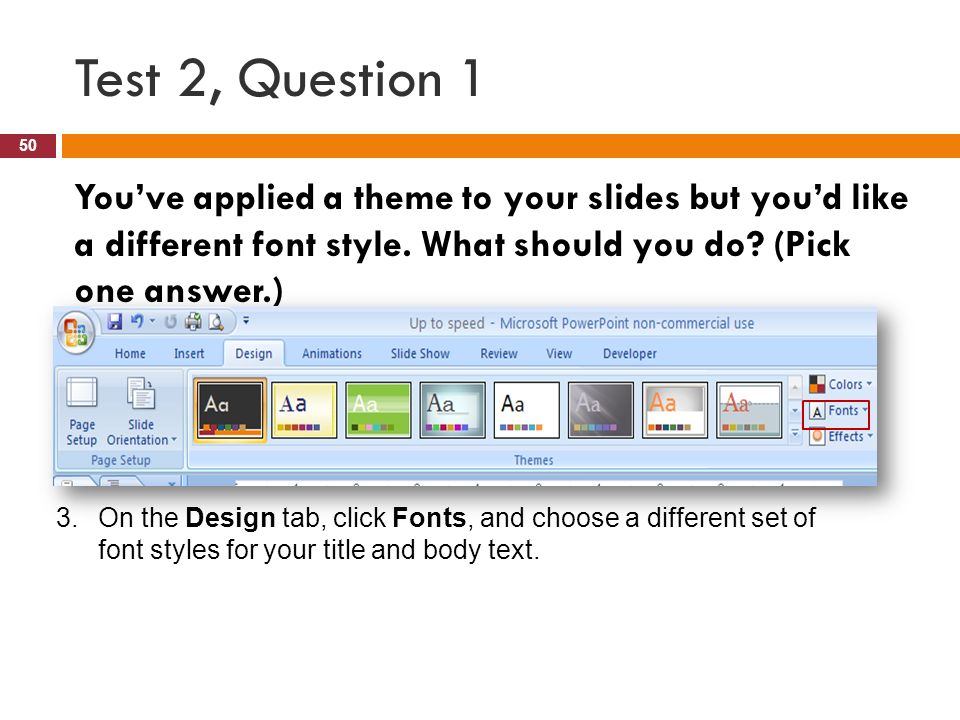Select the plain white theme thumbnail

pyautogui.click(x=527, y=410)
